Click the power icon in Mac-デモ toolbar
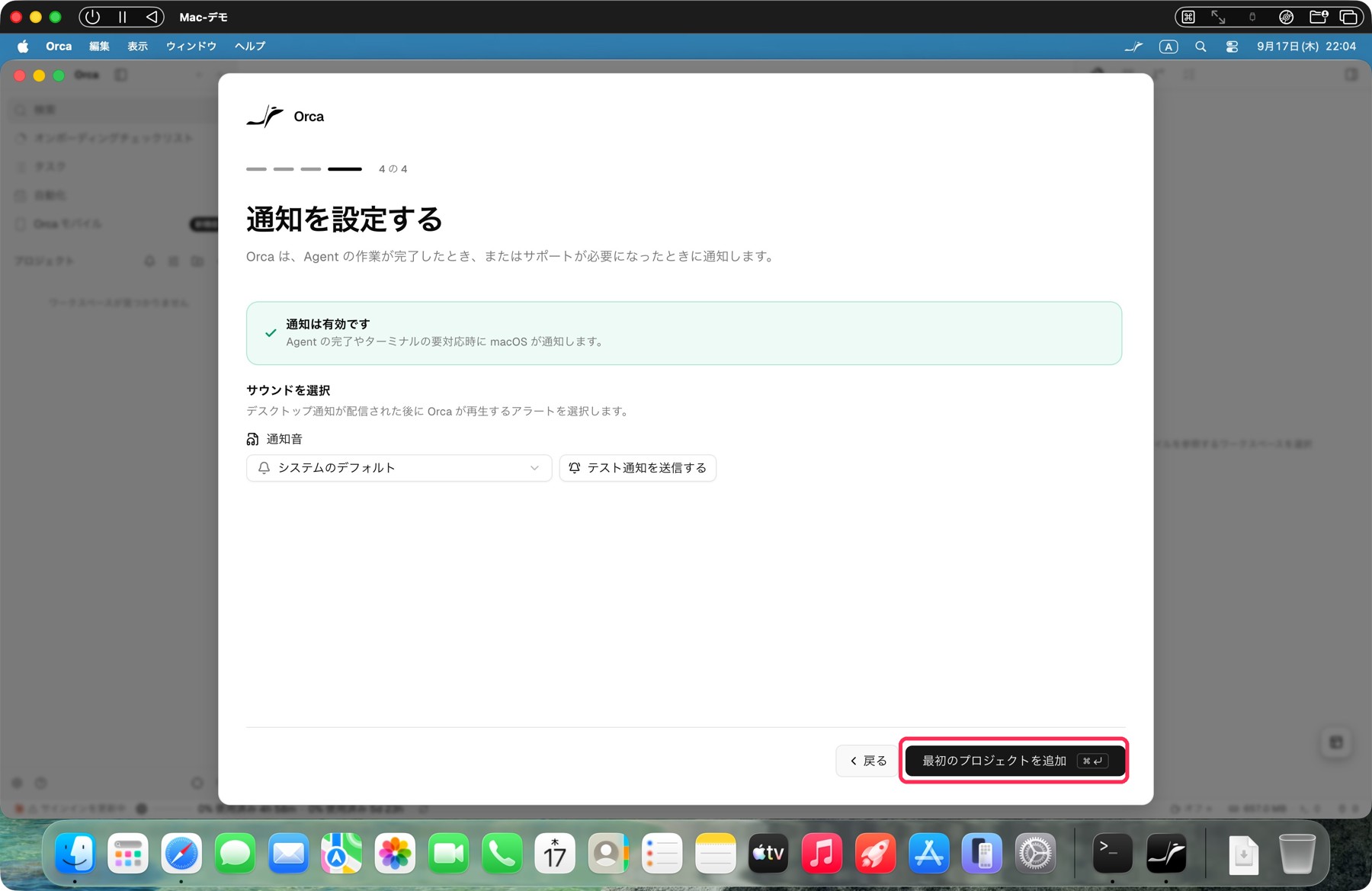Image resolution: width=1372 pixels, height=891 pixels. pos(93,17)
